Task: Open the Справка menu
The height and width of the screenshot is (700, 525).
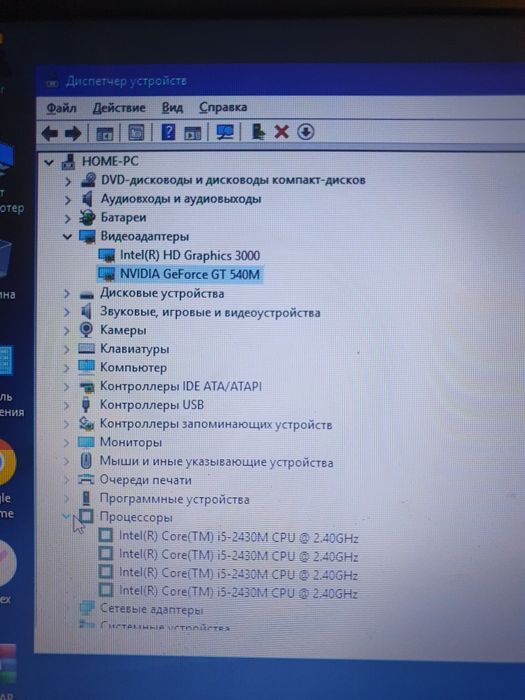Action: point(223,107)
